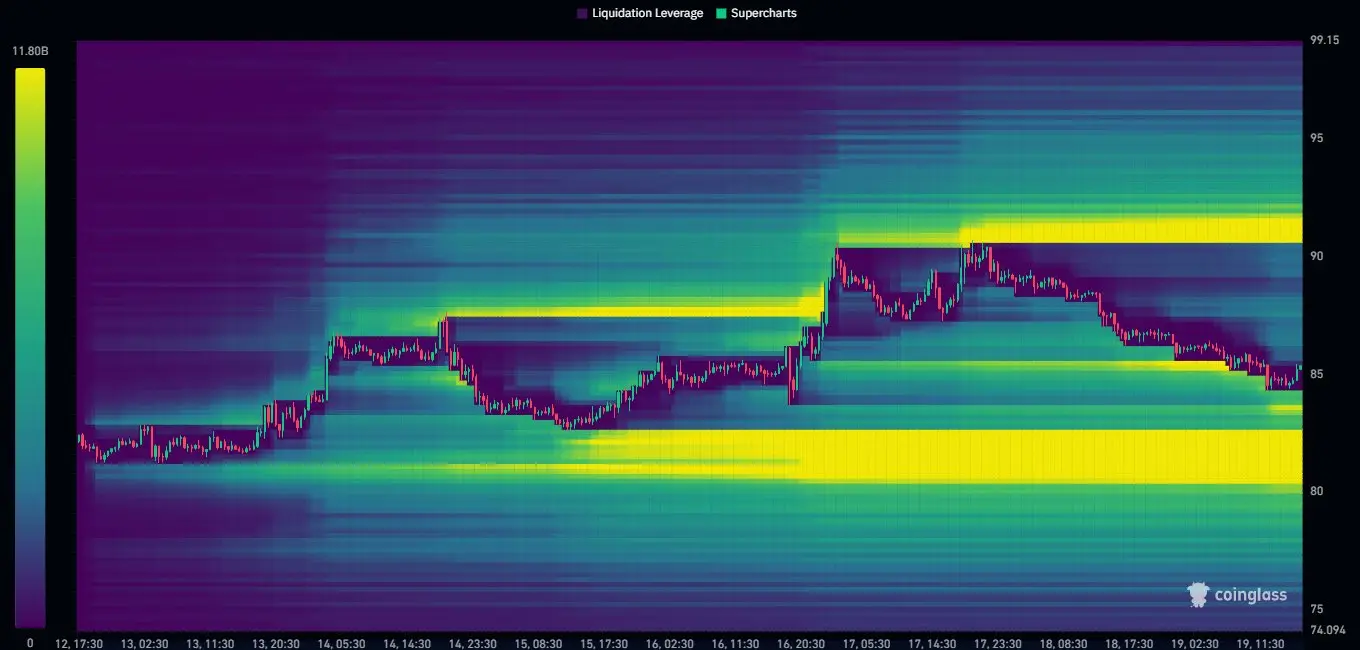Click the '18, 17:30' time axis label
Screen dimensions: 1360x650
1129,643
